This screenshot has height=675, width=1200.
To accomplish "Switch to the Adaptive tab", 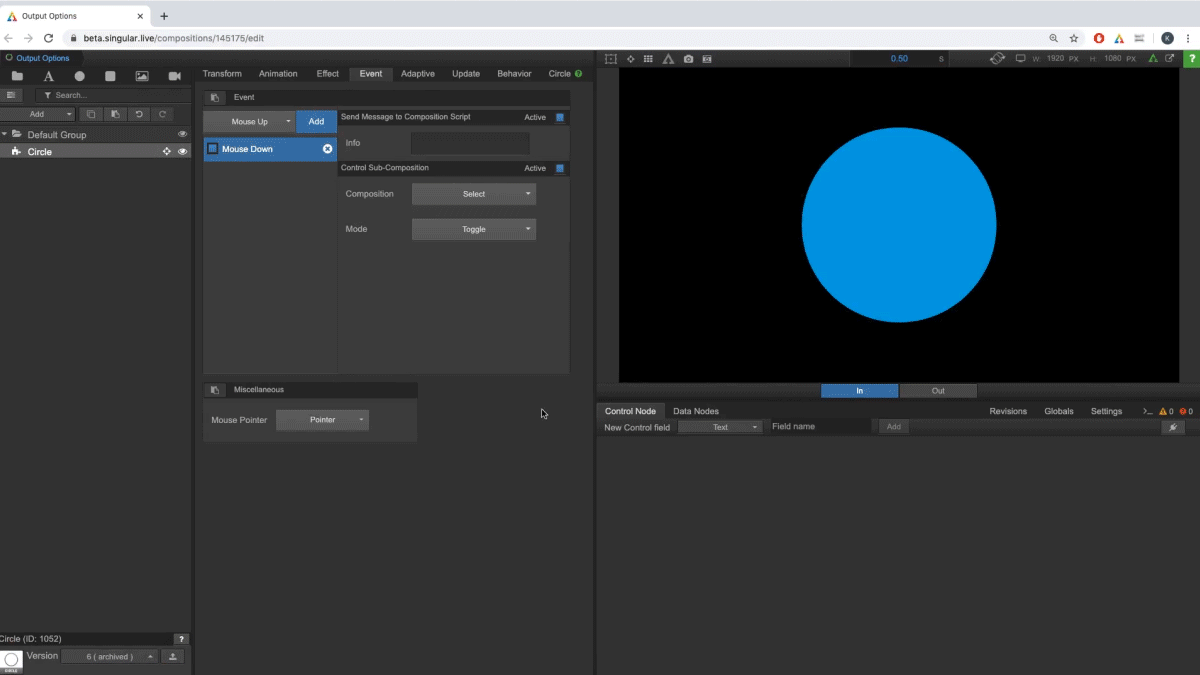I will [418, 74].
